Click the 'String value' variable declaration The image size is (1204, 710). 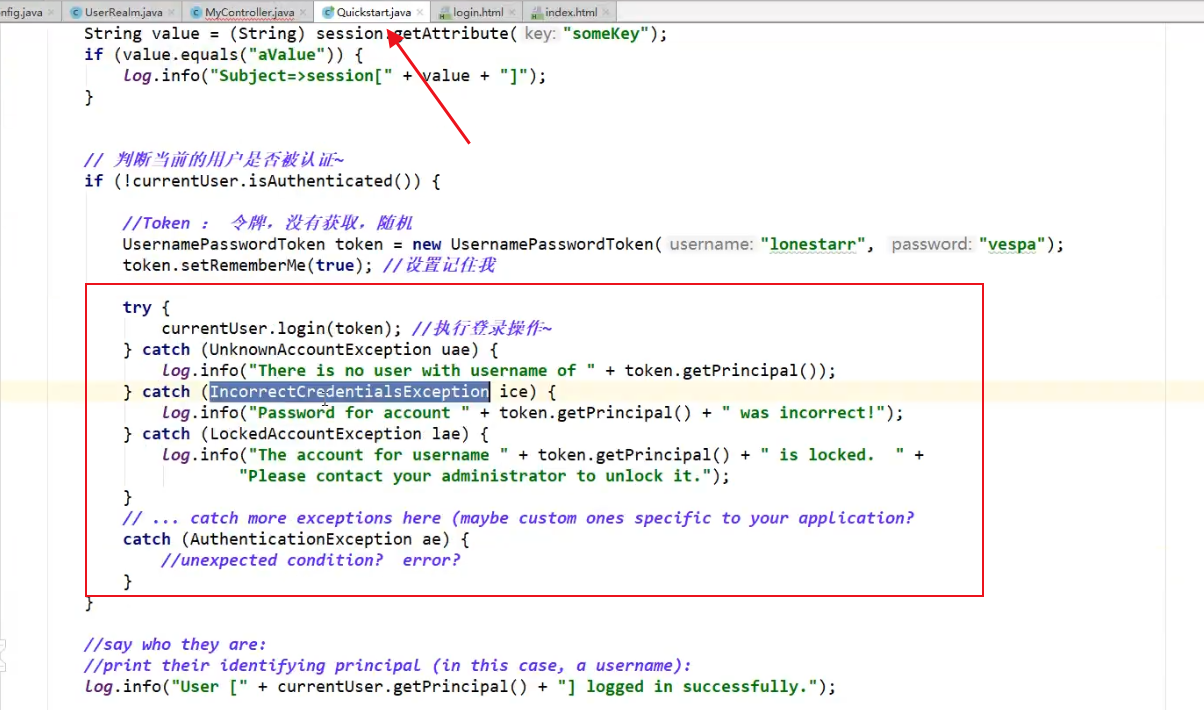142,34
